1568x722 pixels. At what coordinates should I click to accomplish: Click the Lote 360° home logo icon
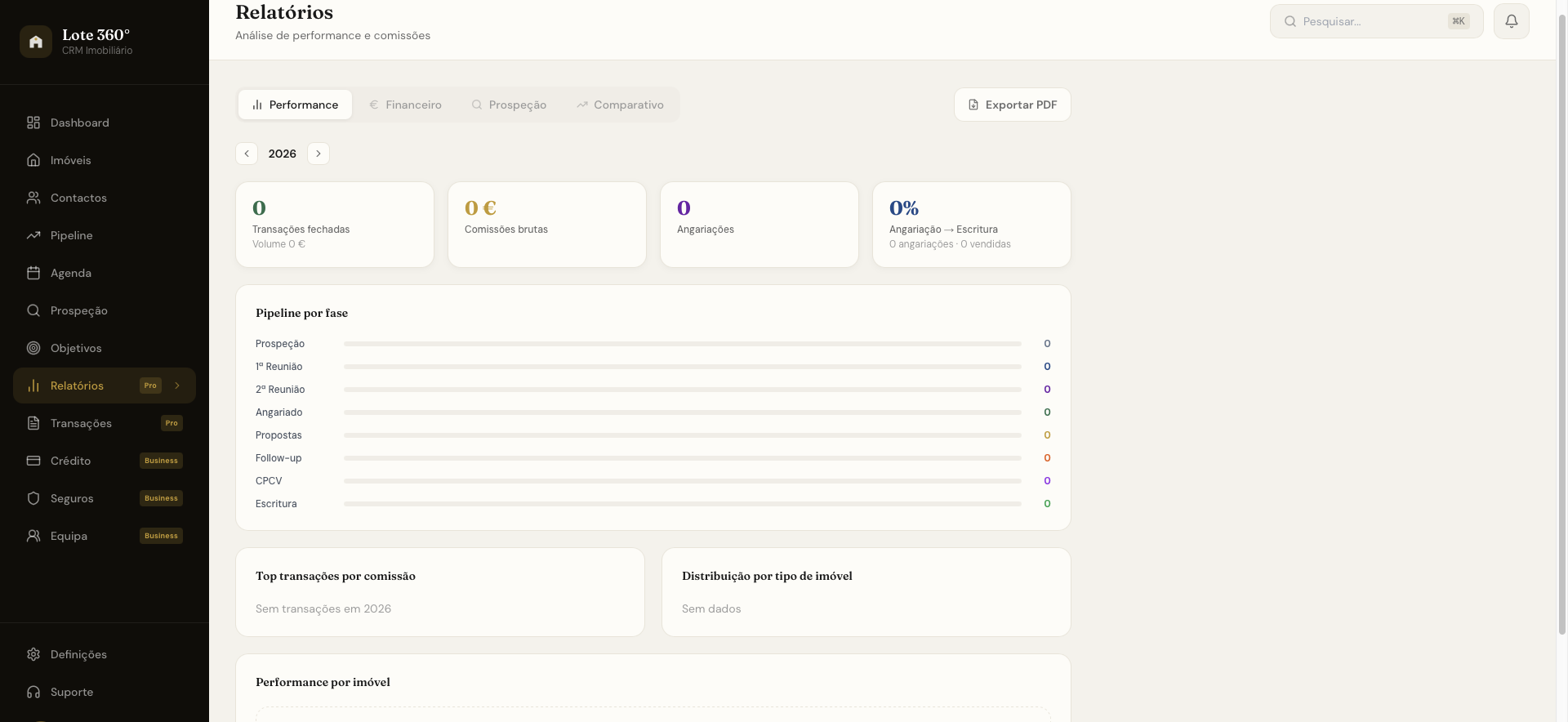[x=36, y=42]
